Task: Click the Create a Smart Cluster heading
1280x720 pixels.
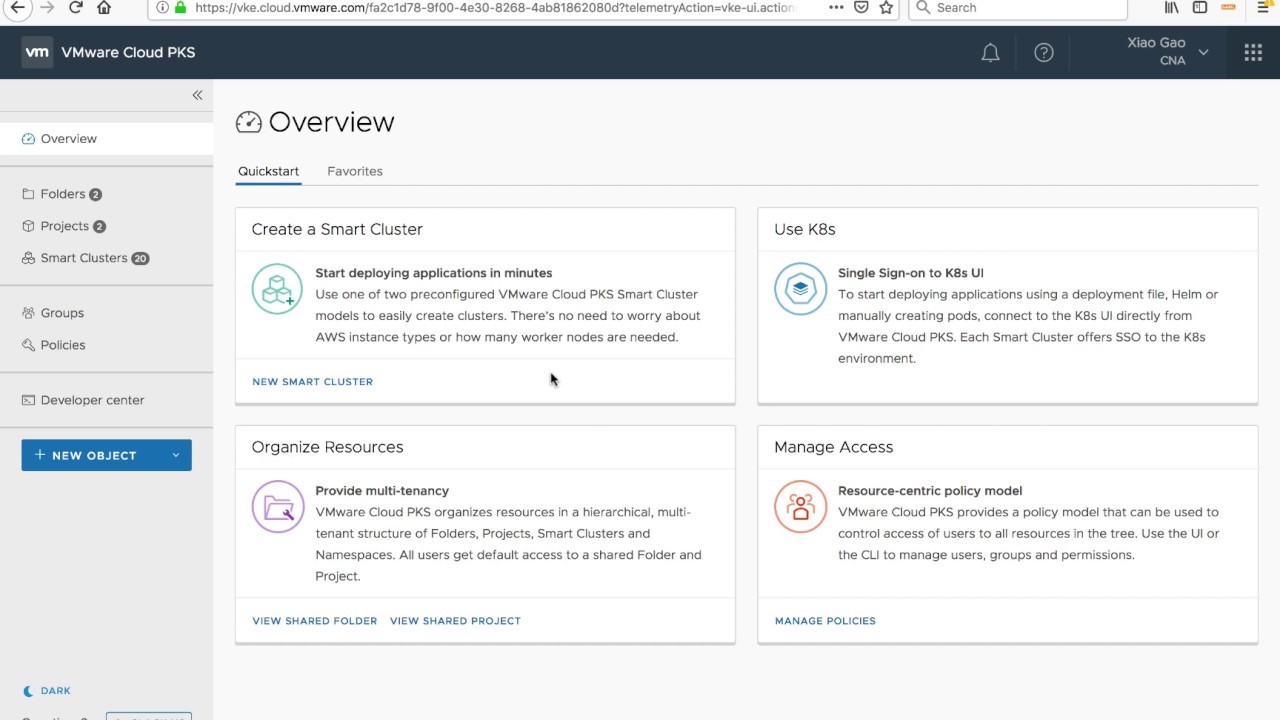Action: tap(337, 229)
